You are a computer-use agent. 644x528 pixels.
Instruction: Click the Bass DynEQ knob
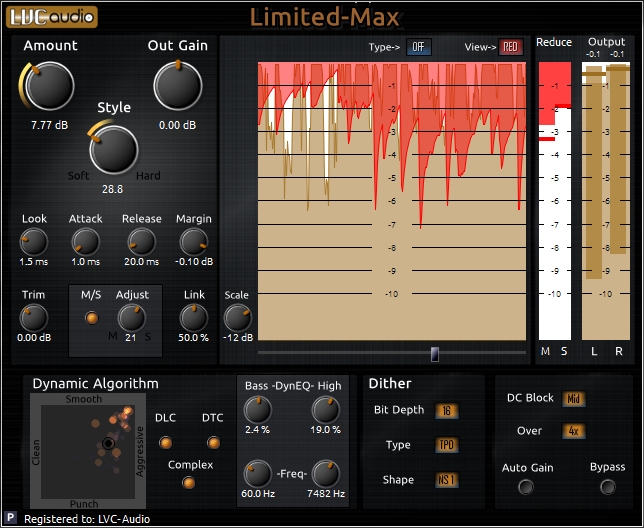click(258, 409)
